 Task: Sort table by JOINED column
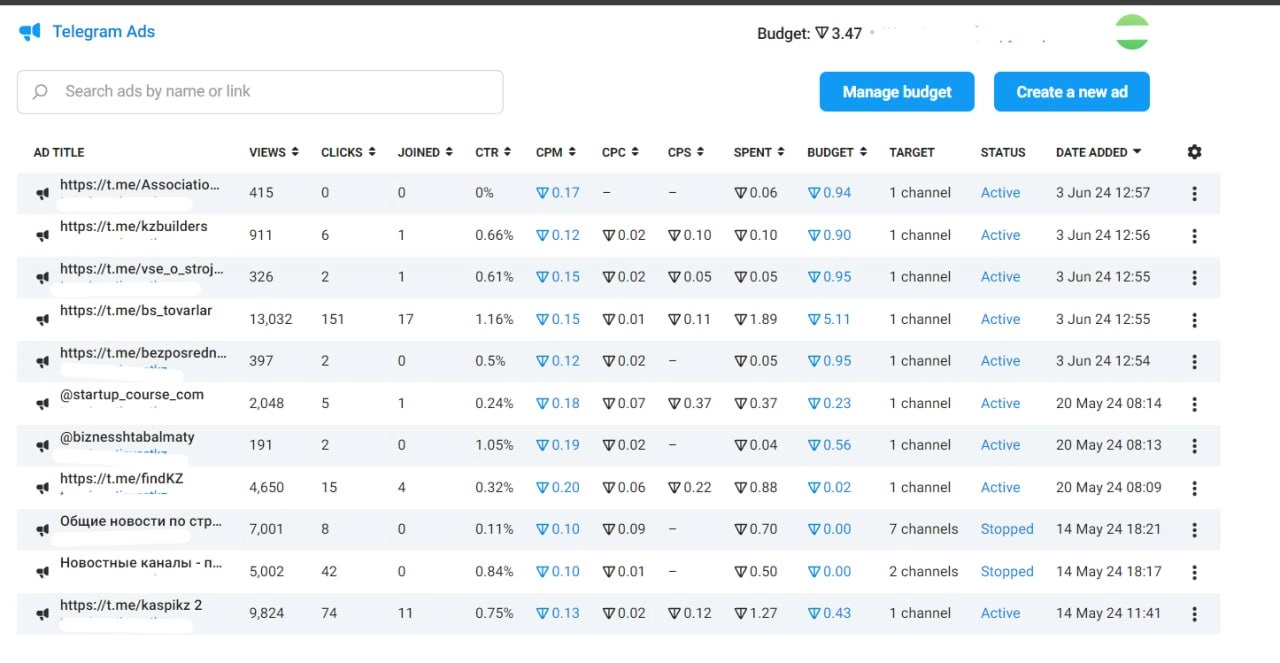coord(425,152)
